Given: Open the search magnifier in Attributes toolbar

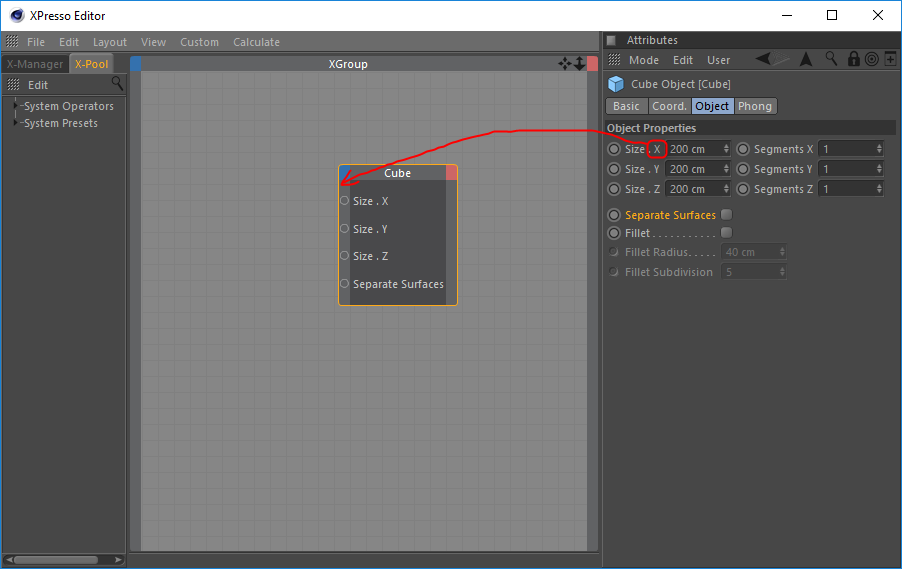Looking at the screenshot, I should click(x=831, y=59).
